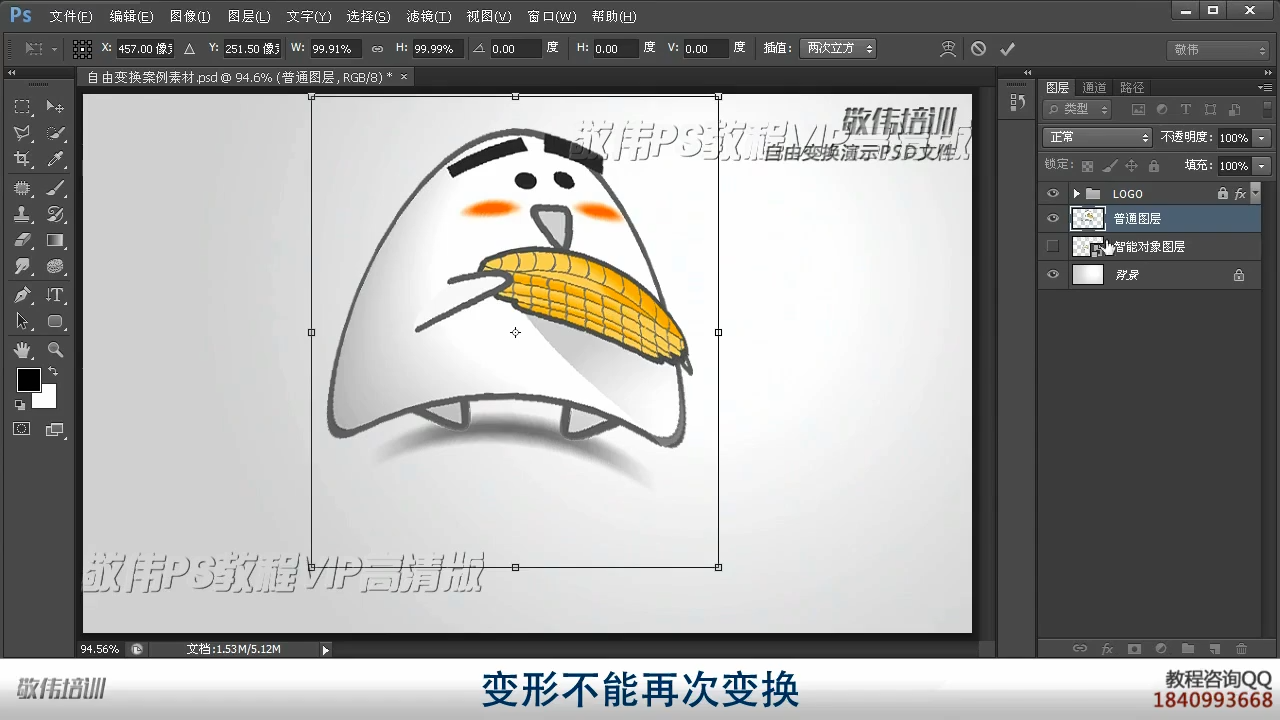Viewport: 1280px width, 720px height.
Task: Select the Path Selection tool
Action: [22, 321]
